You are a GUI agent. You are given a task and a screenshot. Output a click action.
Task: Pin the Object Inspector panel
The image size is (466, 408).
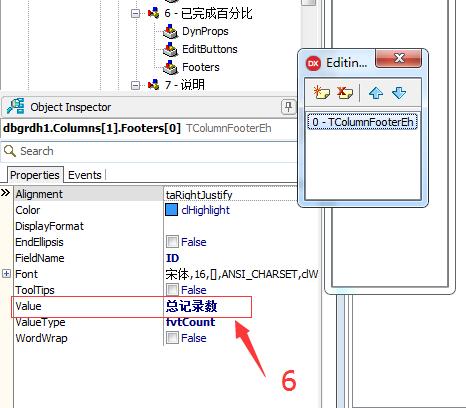coord(288,107)
